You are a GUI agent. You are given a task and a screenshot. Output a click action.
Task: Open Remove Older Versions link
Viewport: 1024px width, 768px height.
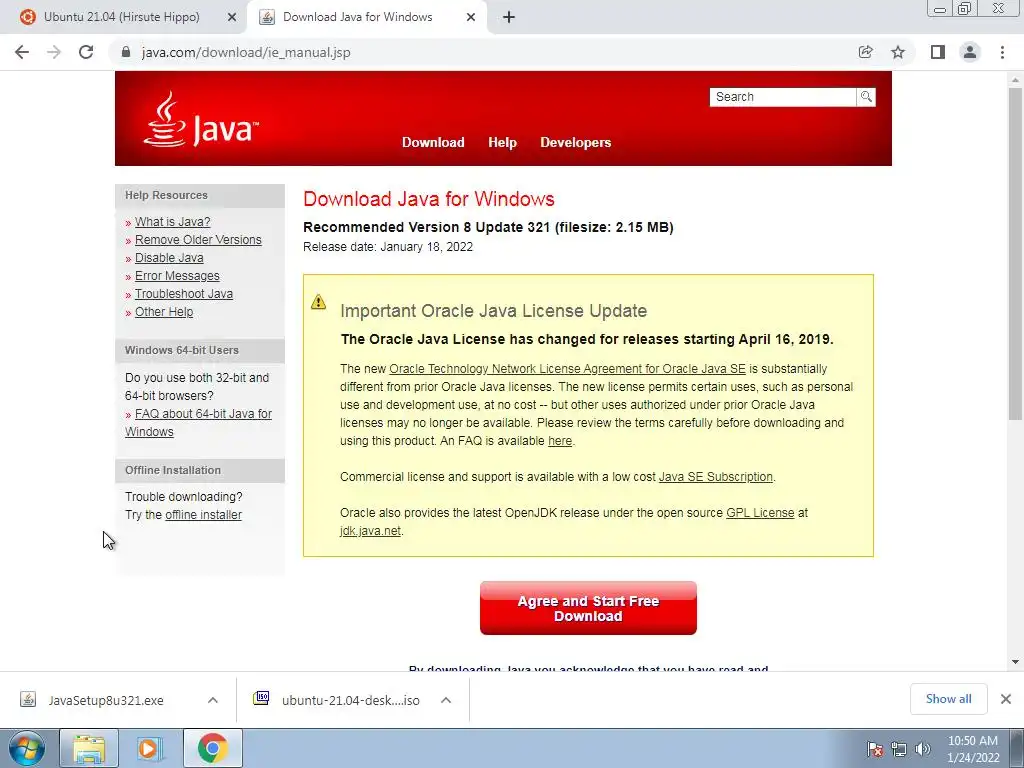[198, 240]
